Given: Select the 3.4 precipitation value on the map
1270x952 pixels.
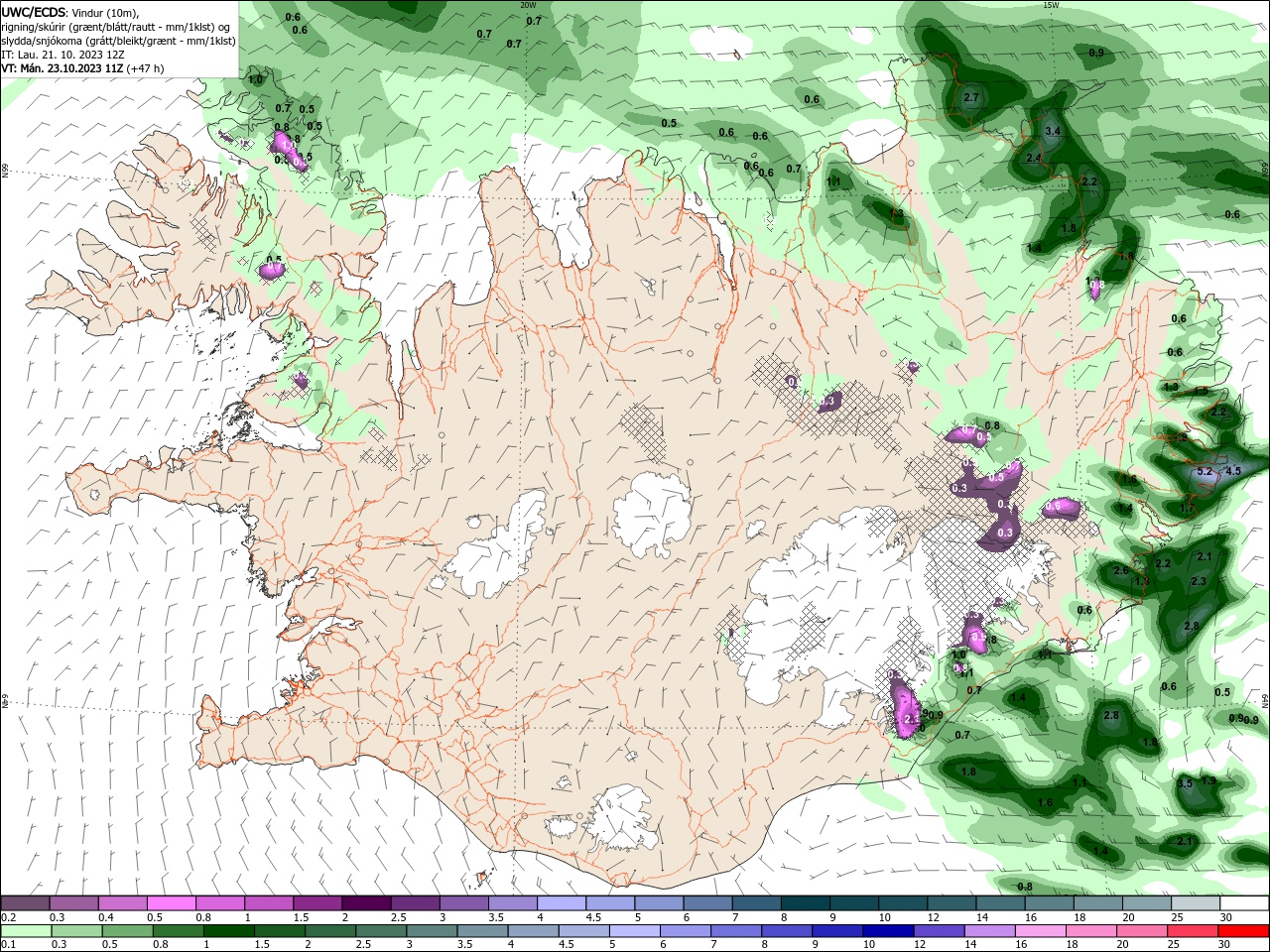Looking at the screenshot, I should click(x=1053, y=131).
